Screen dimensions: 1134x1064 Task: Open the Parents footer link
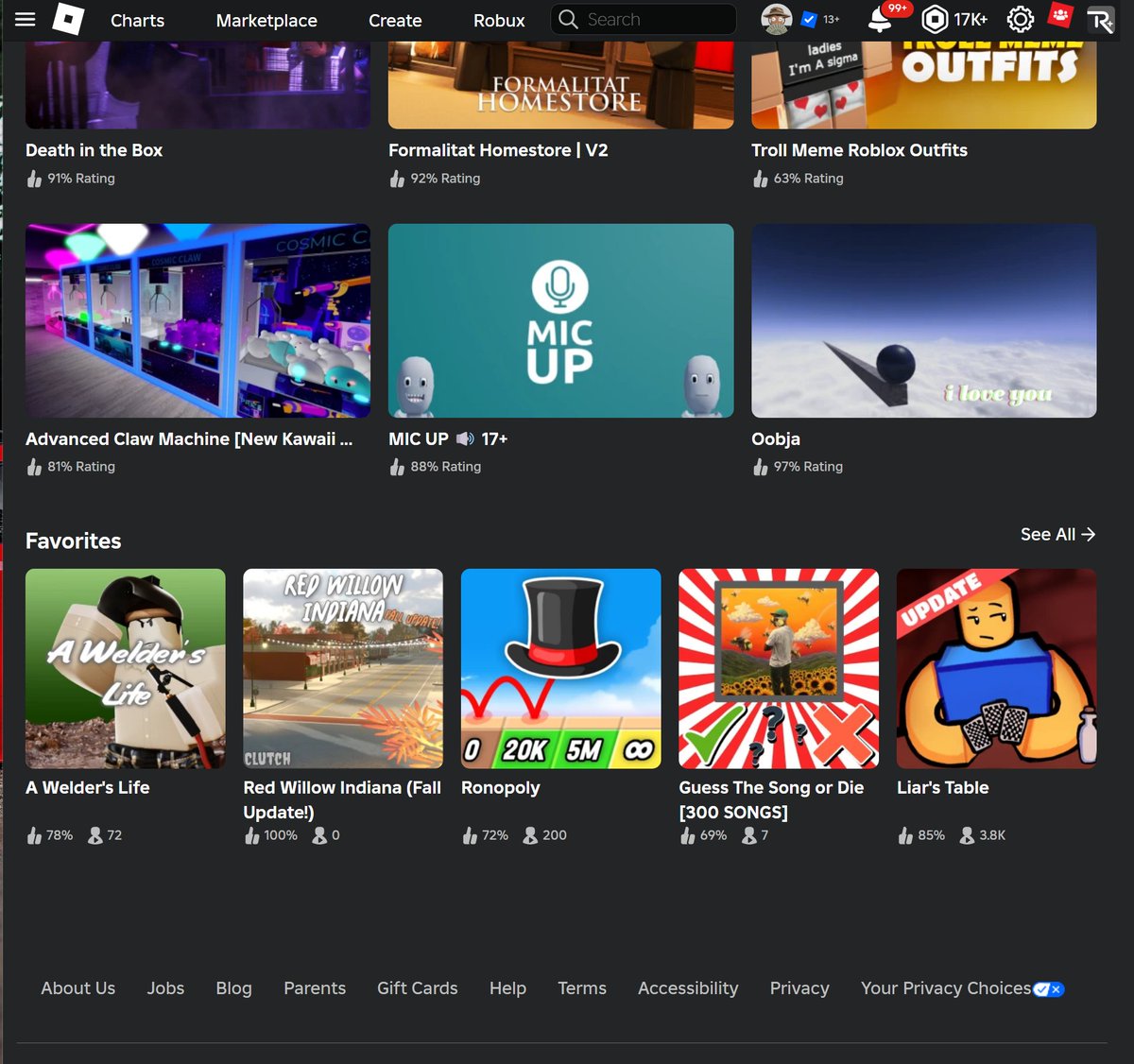click(315, 987)
